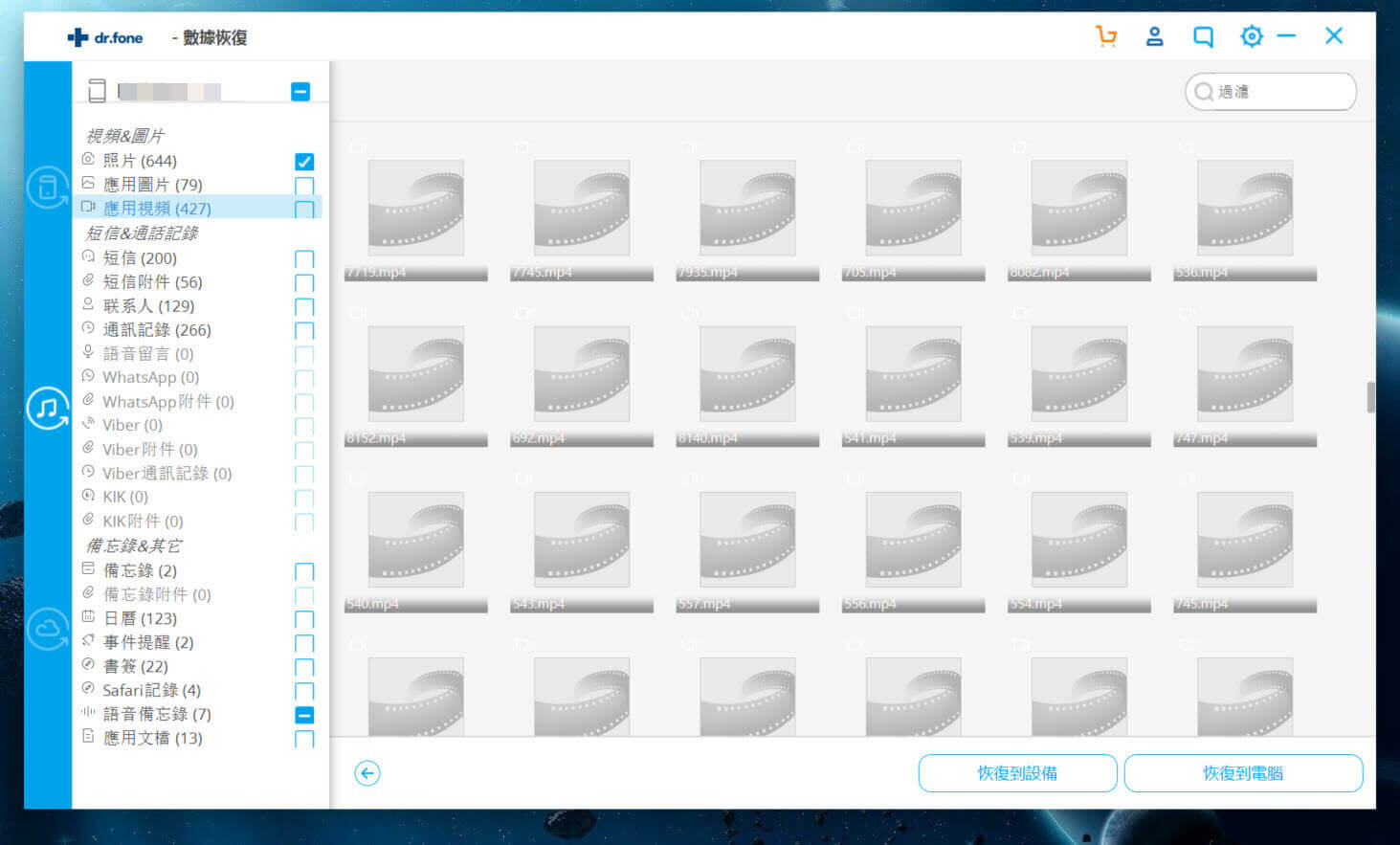Click the vertical scrollbar handle
1400x845 pixels.
coord(1370,397)
